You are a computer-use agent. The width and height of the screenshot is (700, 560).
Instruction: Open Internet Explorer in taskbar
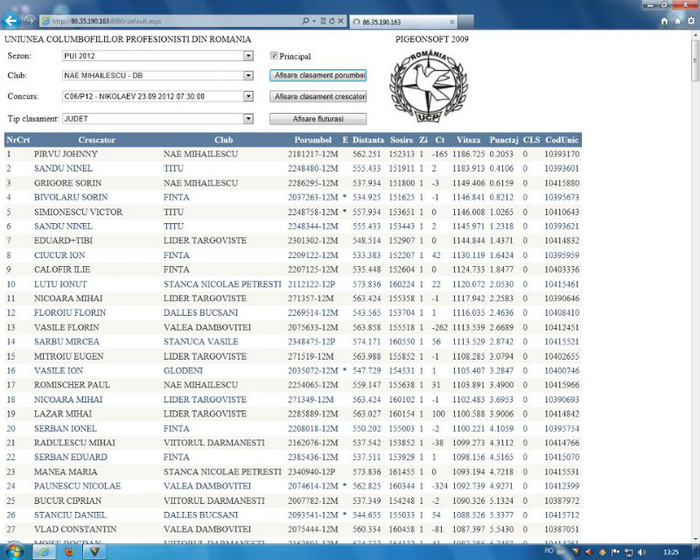[45, 552]
